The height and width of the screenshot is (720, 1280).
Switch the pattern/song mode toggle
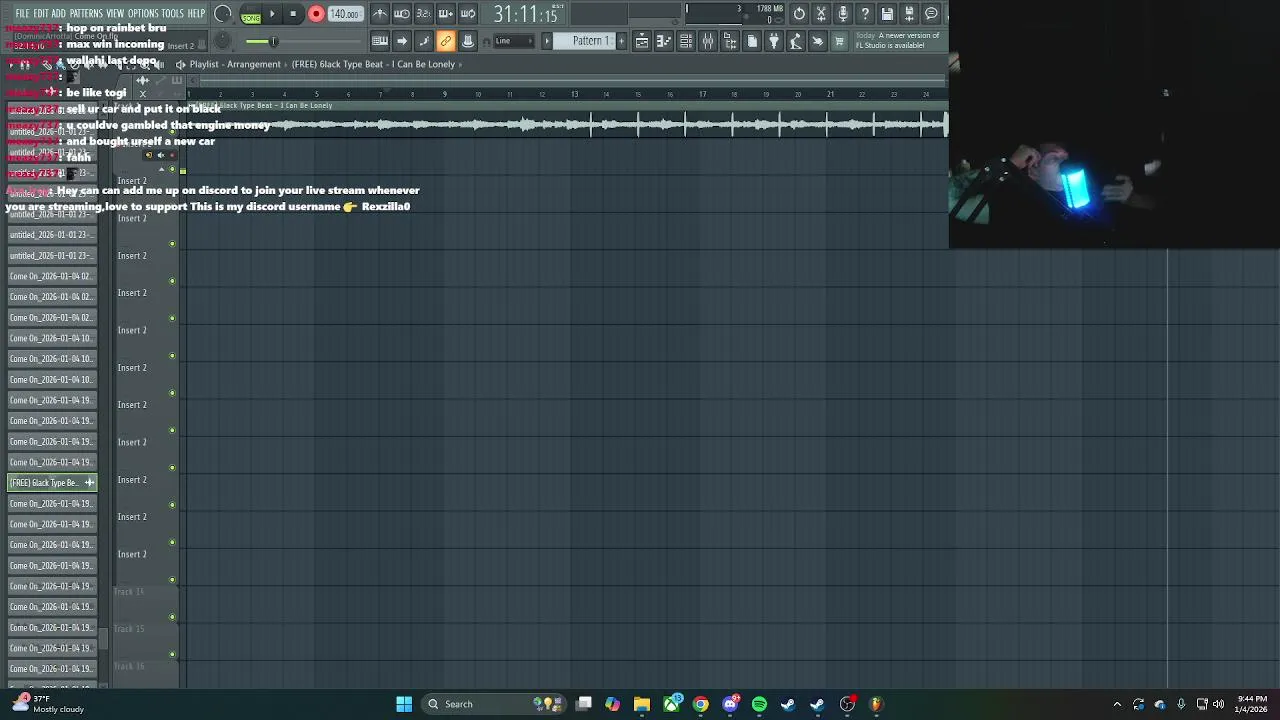point(250,14)
